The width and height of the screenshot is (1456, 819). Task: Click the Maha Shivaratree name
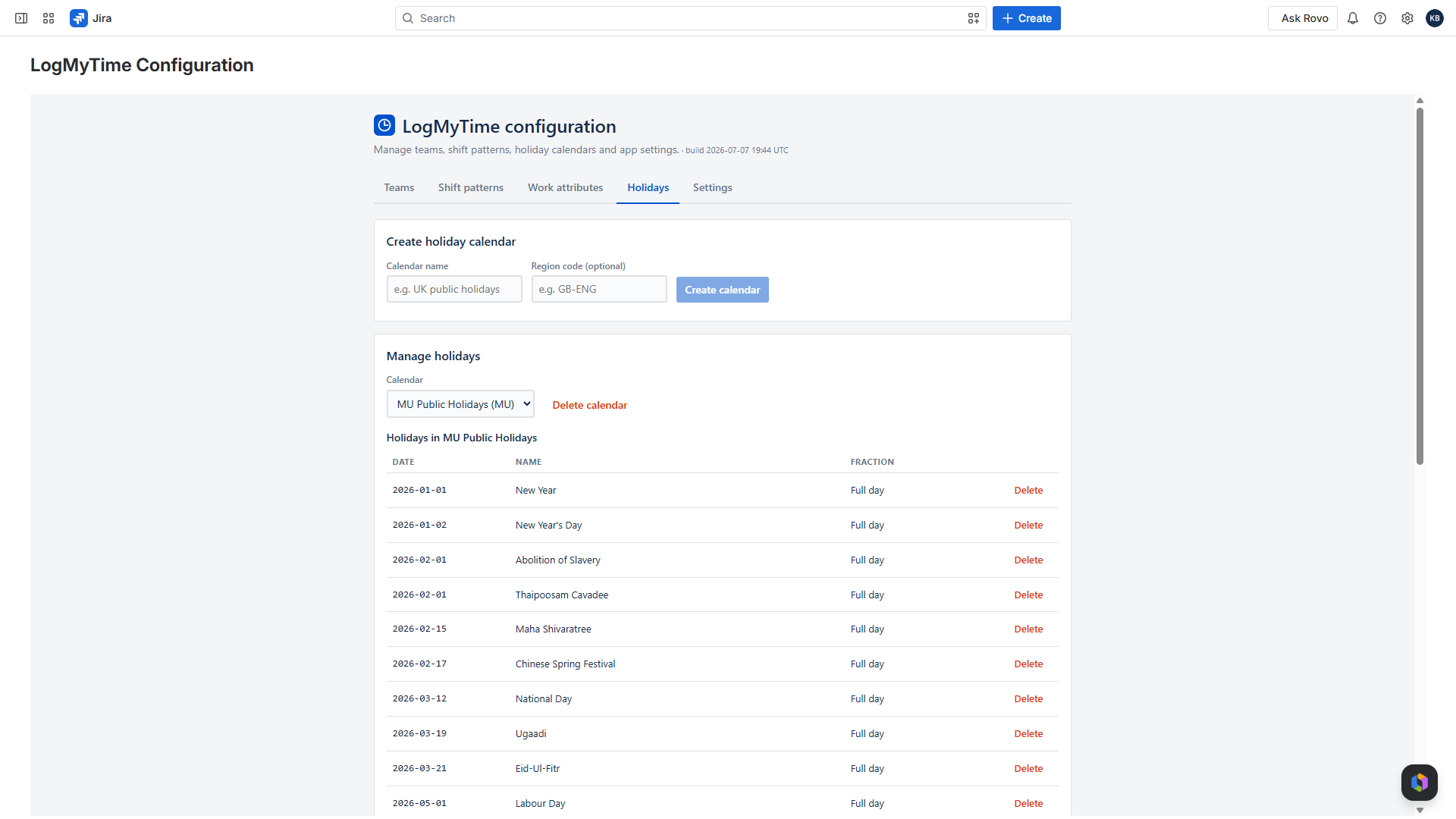pos(554,629)
